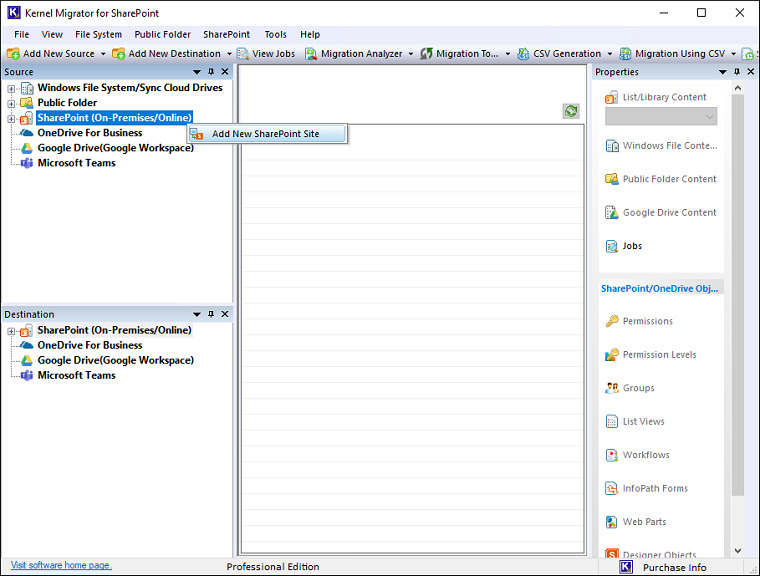The image size is (760, 576).
Task: Select Public Folder in Source tree
Action: (67, 103)
